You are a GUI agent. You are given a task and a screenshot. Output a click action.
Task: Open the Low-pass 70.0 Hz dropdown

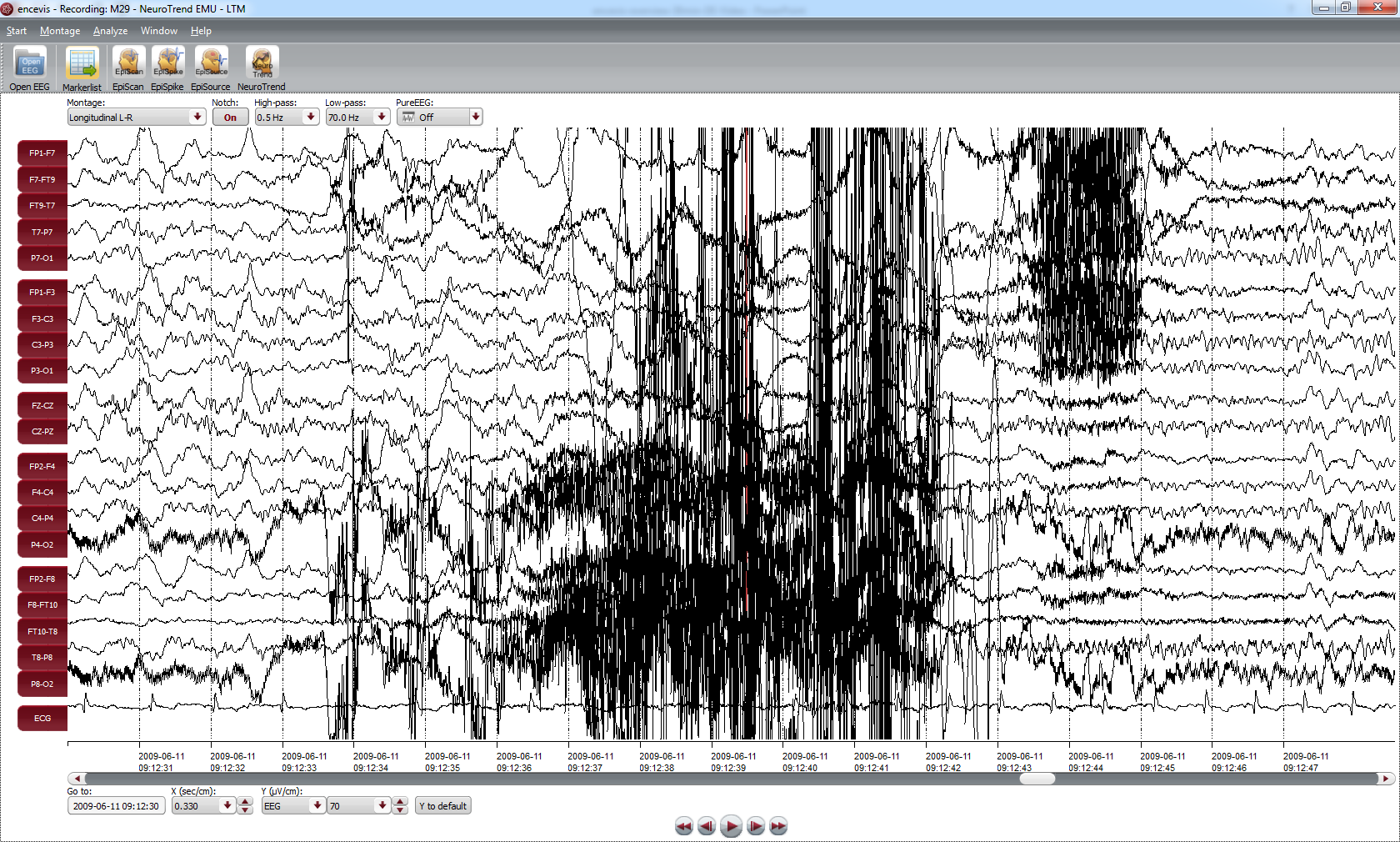[357, 118]
